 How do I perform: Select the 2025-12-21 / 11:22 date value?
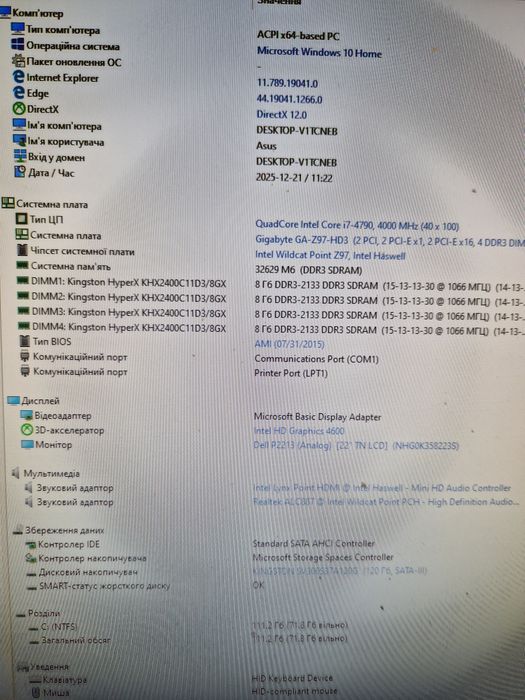click(294, 178)
